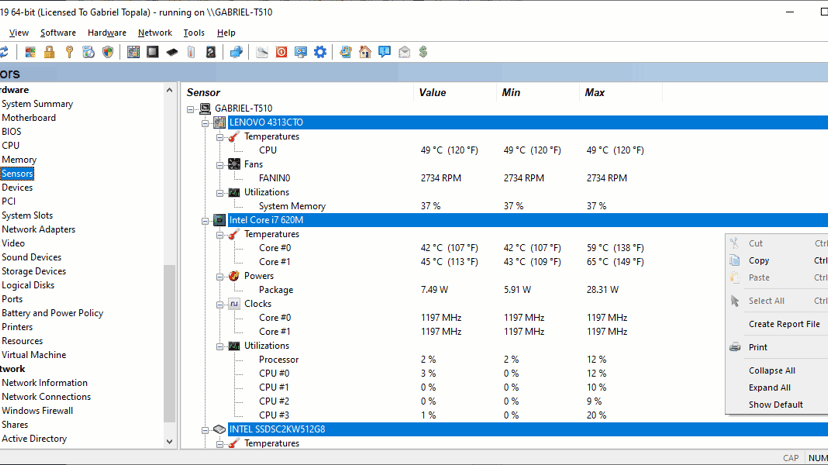
Task: Collapse the INTEL SSDSC2KW512G8 node
Action: [x=205, y=430]
